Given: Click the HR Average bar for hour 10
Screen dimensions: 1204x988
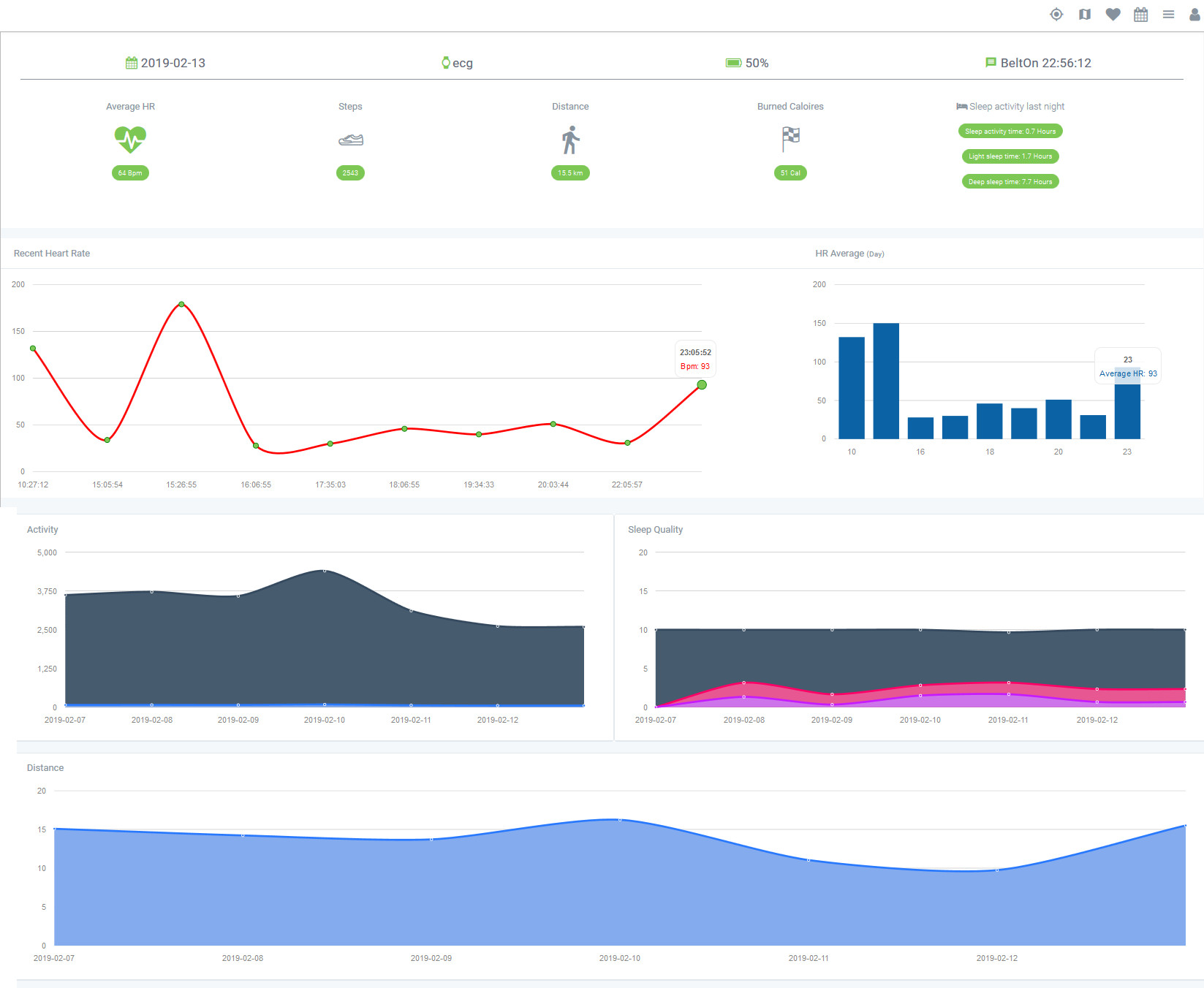Looking at the screenshot, I should tap(852, 388).
